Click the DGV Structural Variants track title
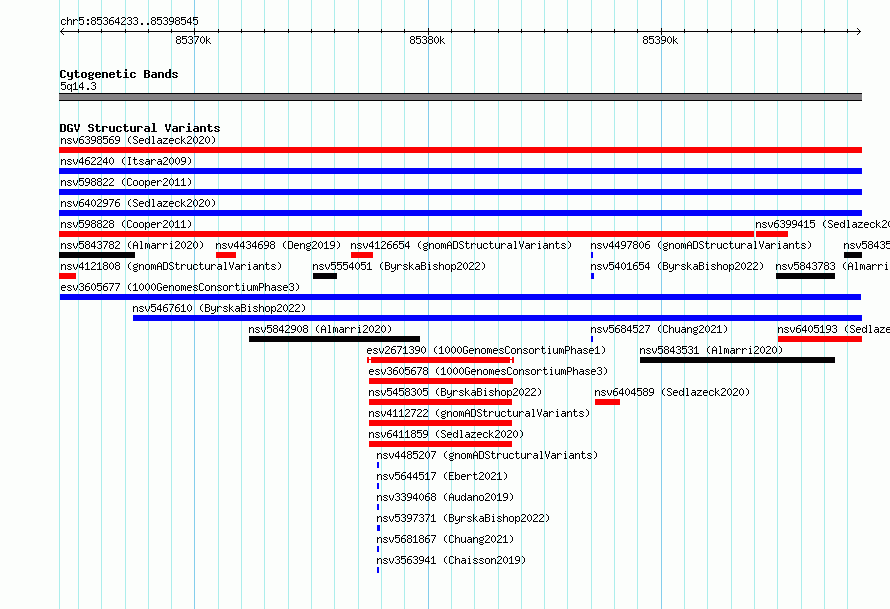Image resolution: width=890 pixels, height=609 pixels. 140,128
